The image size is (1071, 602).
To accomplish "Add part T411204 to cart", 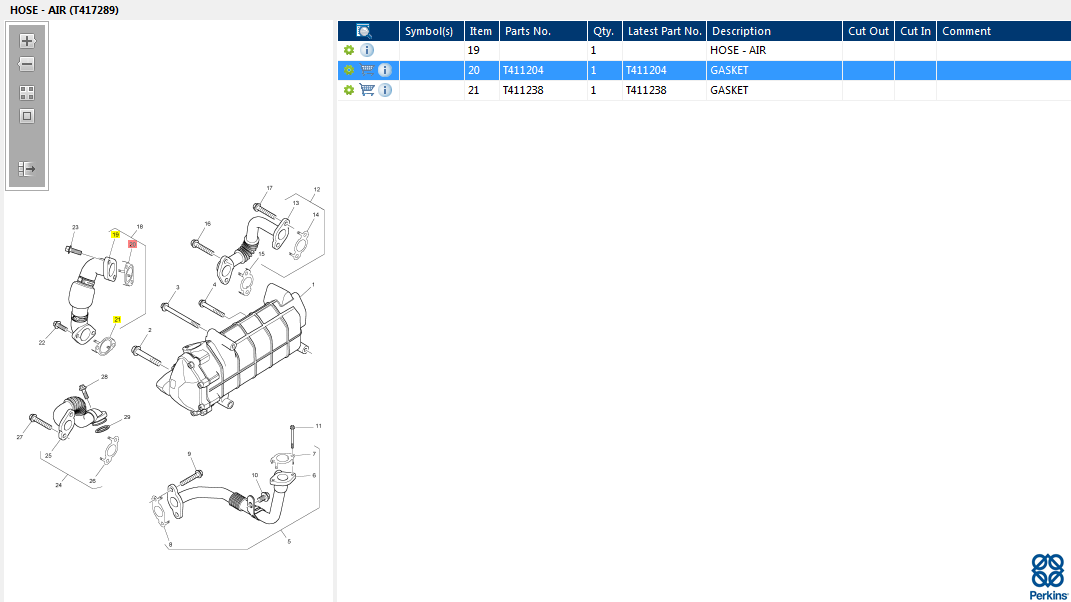I will 367,70.
